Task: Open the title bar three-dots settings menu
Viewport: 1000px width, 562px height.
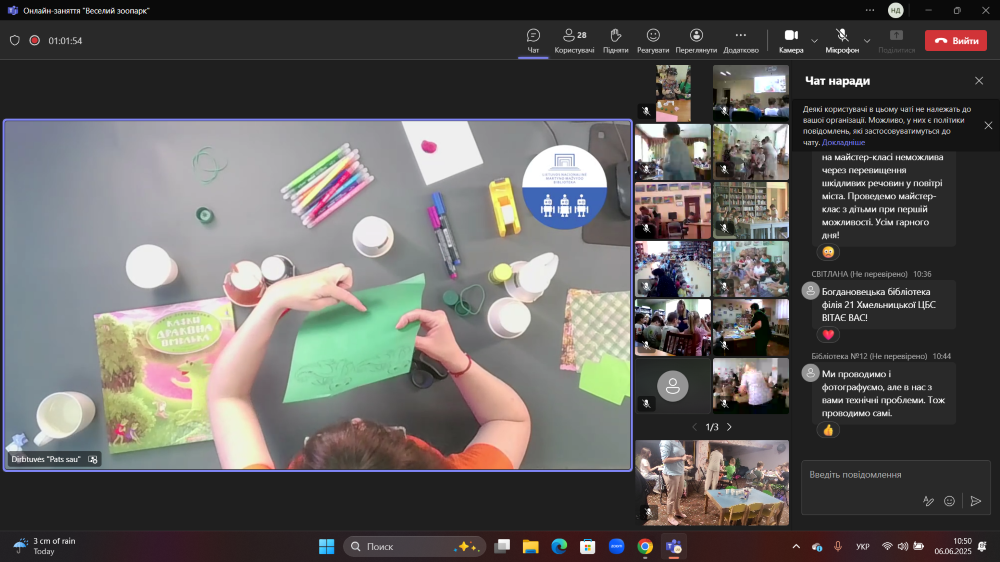Action: point(870,10)
